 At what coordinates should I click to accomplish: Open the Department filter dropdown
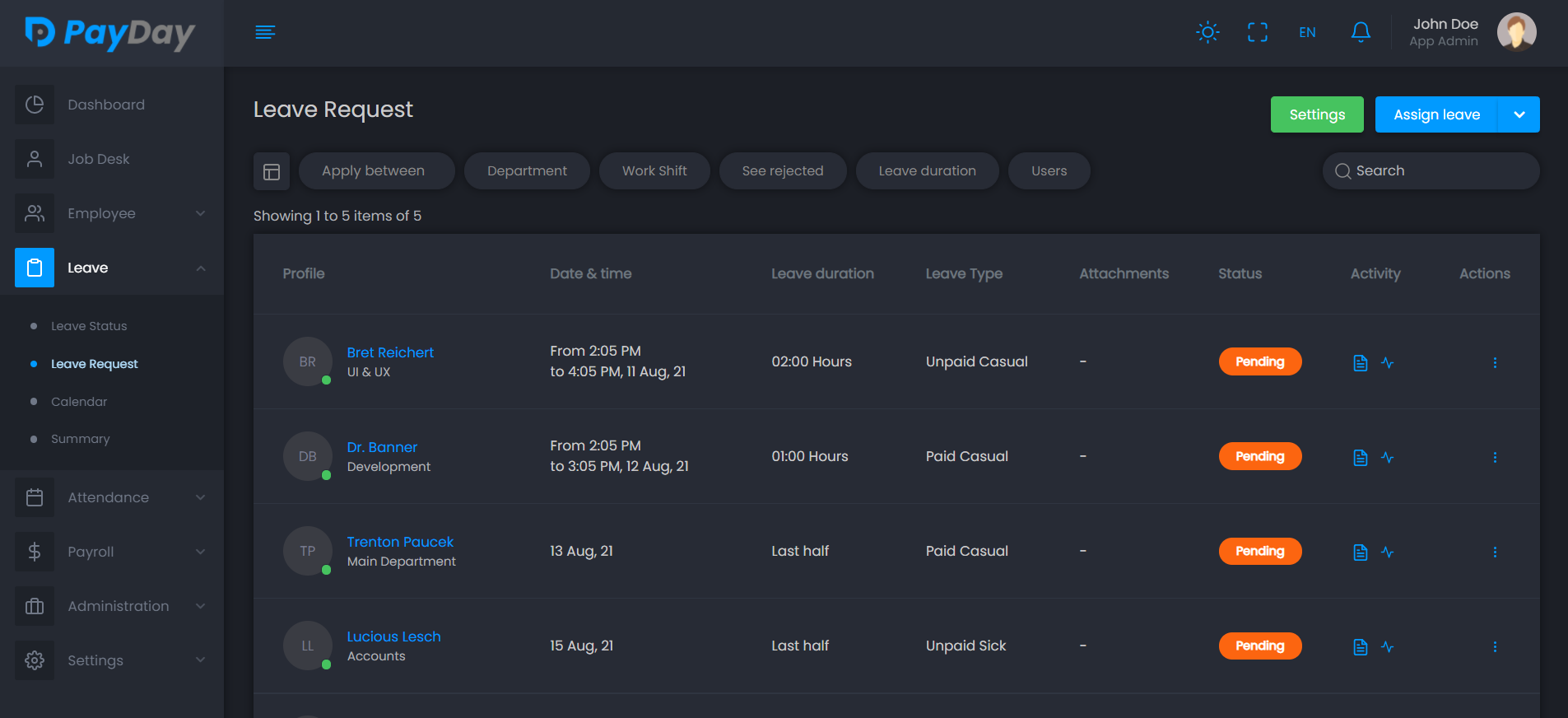point(527,171)
